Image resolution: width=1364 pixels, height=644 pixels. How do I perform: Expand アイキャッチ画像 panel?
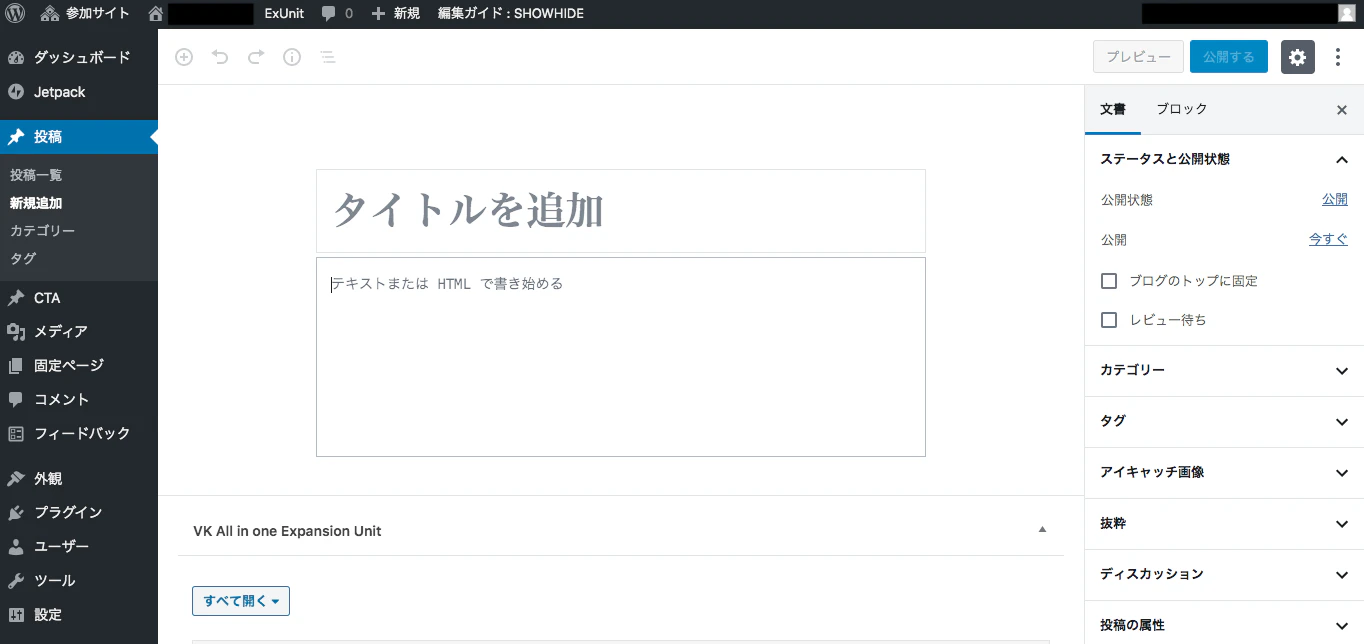pyautogui.click(x=1224, y=473)
